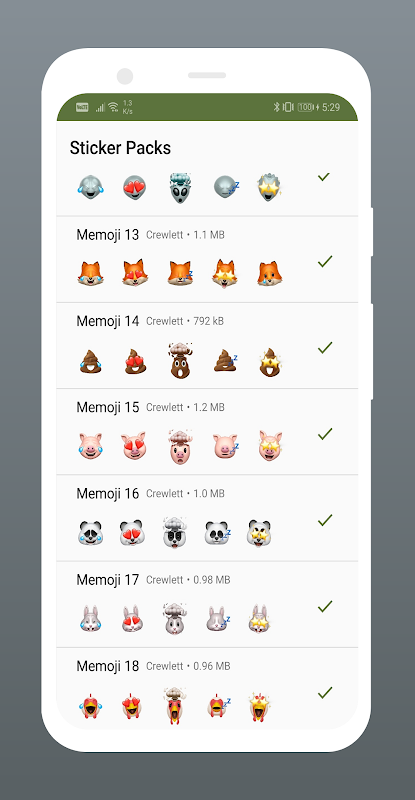Tap the star-eyes poop sticker in Memoji 14

pos(270,362)
